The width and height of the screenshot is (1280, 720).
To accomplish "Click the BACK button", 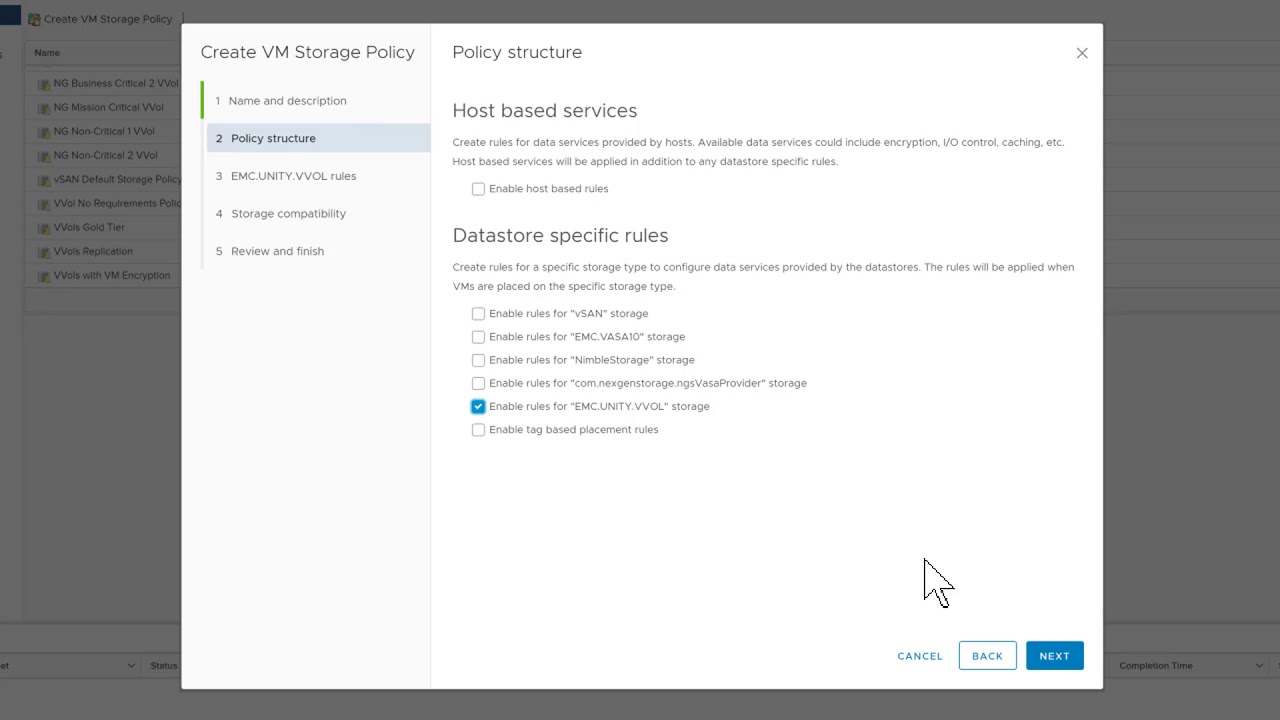I will 987,656.
